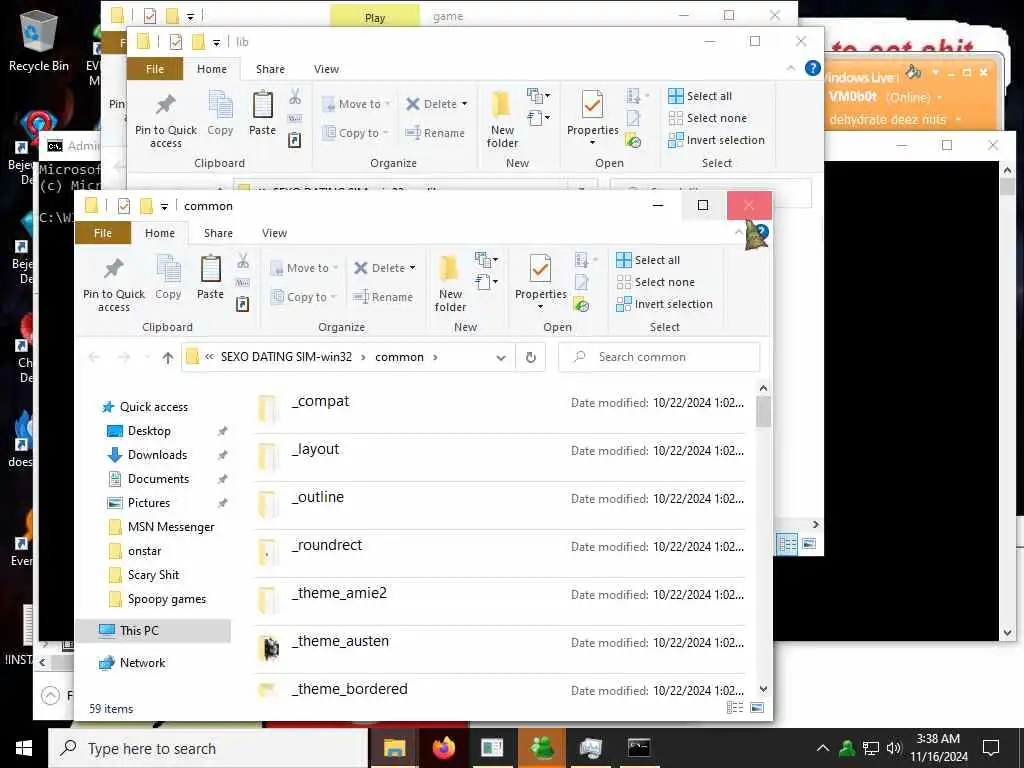The height and width of the screenshot is (768, 1024).
Task: Select Spoopy games folder in navigation pane
Action: 167,600
